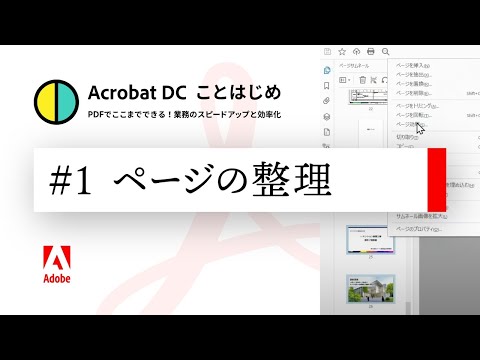This screenshot has height=360, width=480.
Task: Choose ページを削除 from the context menu
Action: click(x=413, y=93)
